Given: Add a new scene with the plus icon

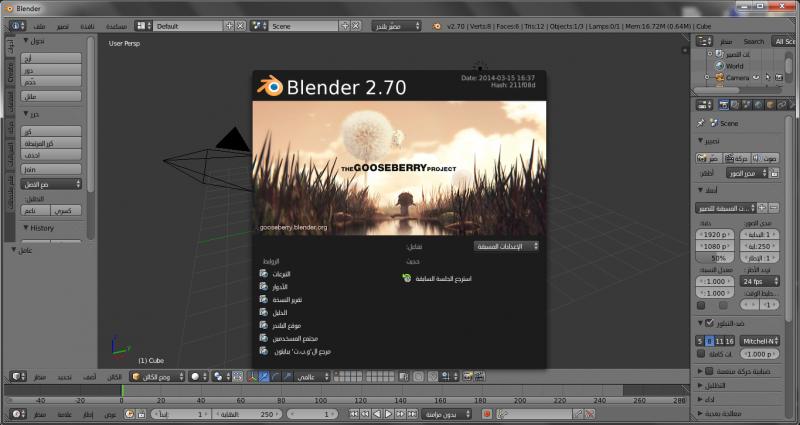Looking at the screenshot, I should pyautogui.click(x=345, y=26).
